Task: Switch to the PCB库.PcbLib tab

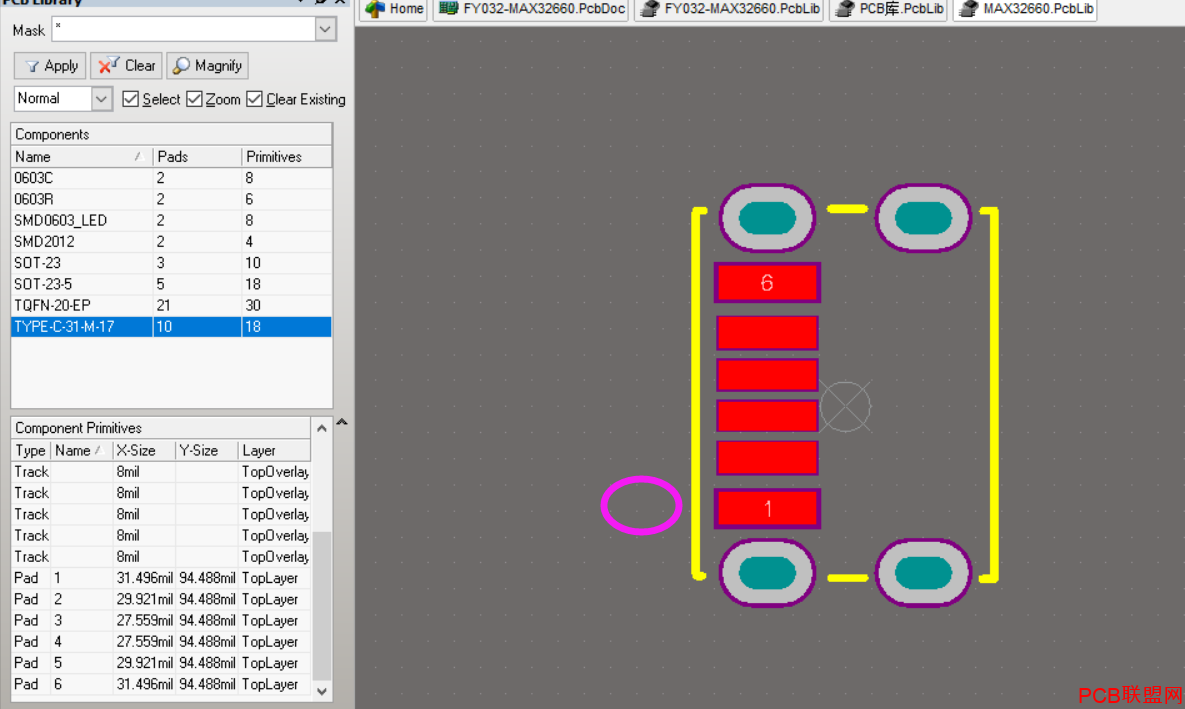Action: 889,9
